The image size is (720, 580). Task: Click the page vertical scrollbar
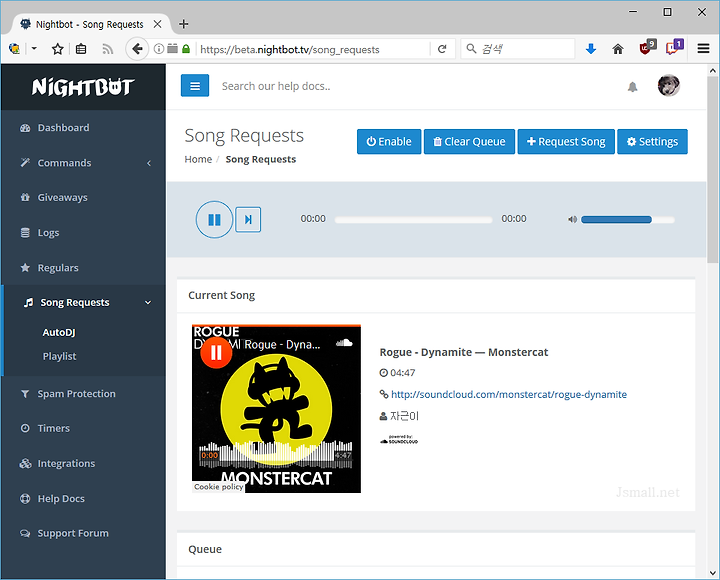click(712, 170)
